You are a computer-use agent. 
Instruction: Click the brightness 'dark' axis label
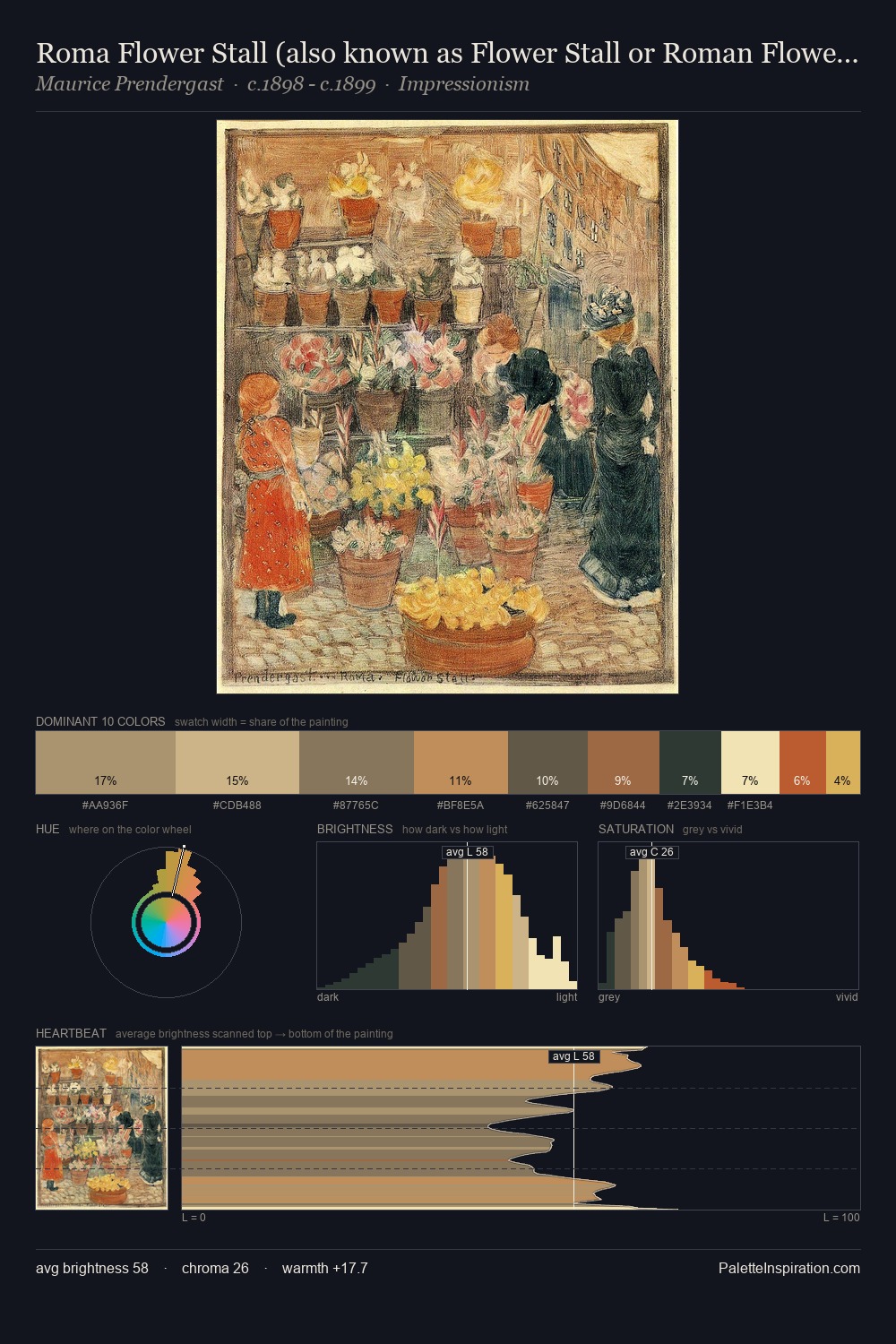(x=328, y=997)
